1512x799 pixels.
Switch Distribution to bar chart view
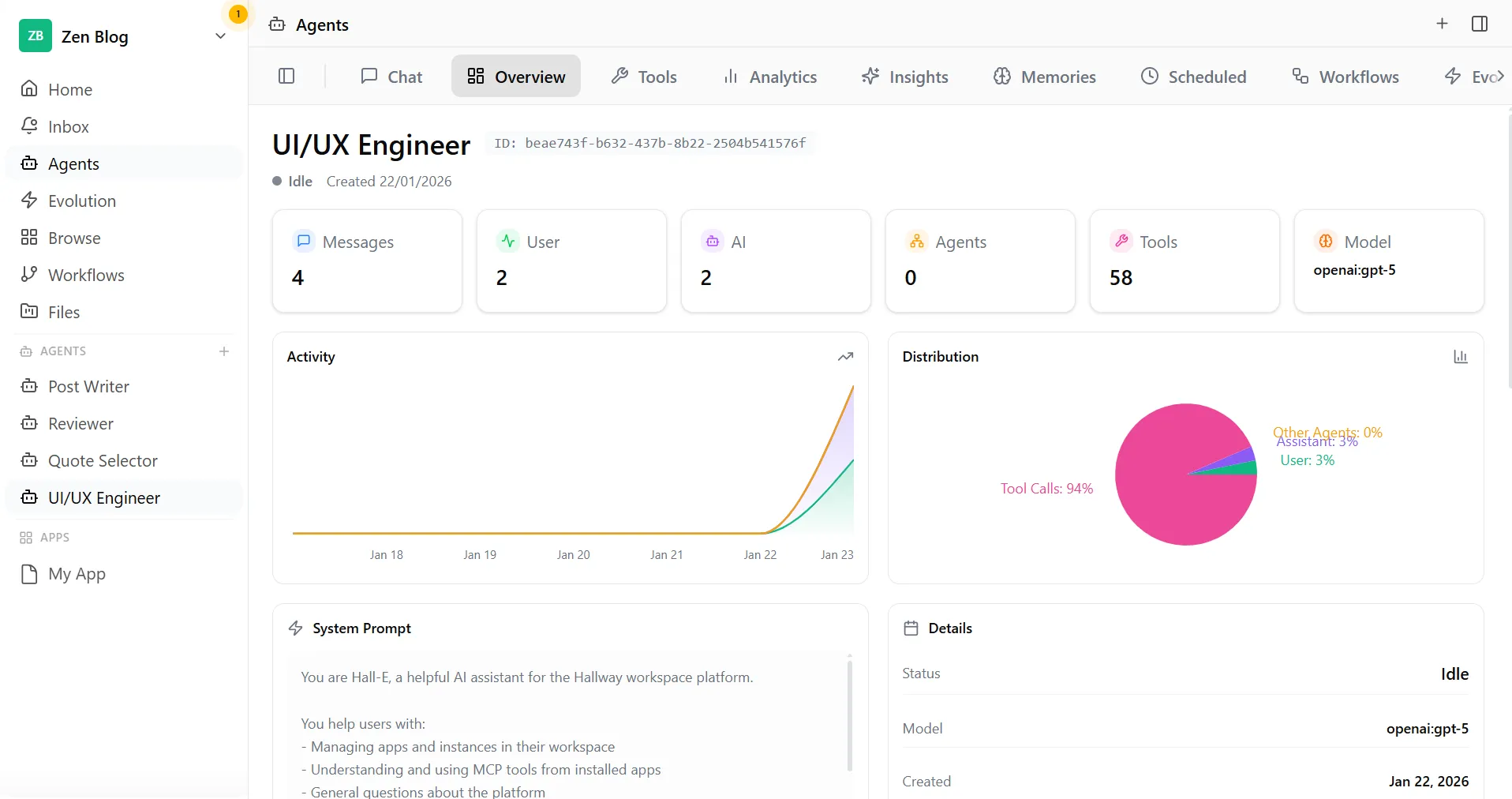[x=1461, y=357]
